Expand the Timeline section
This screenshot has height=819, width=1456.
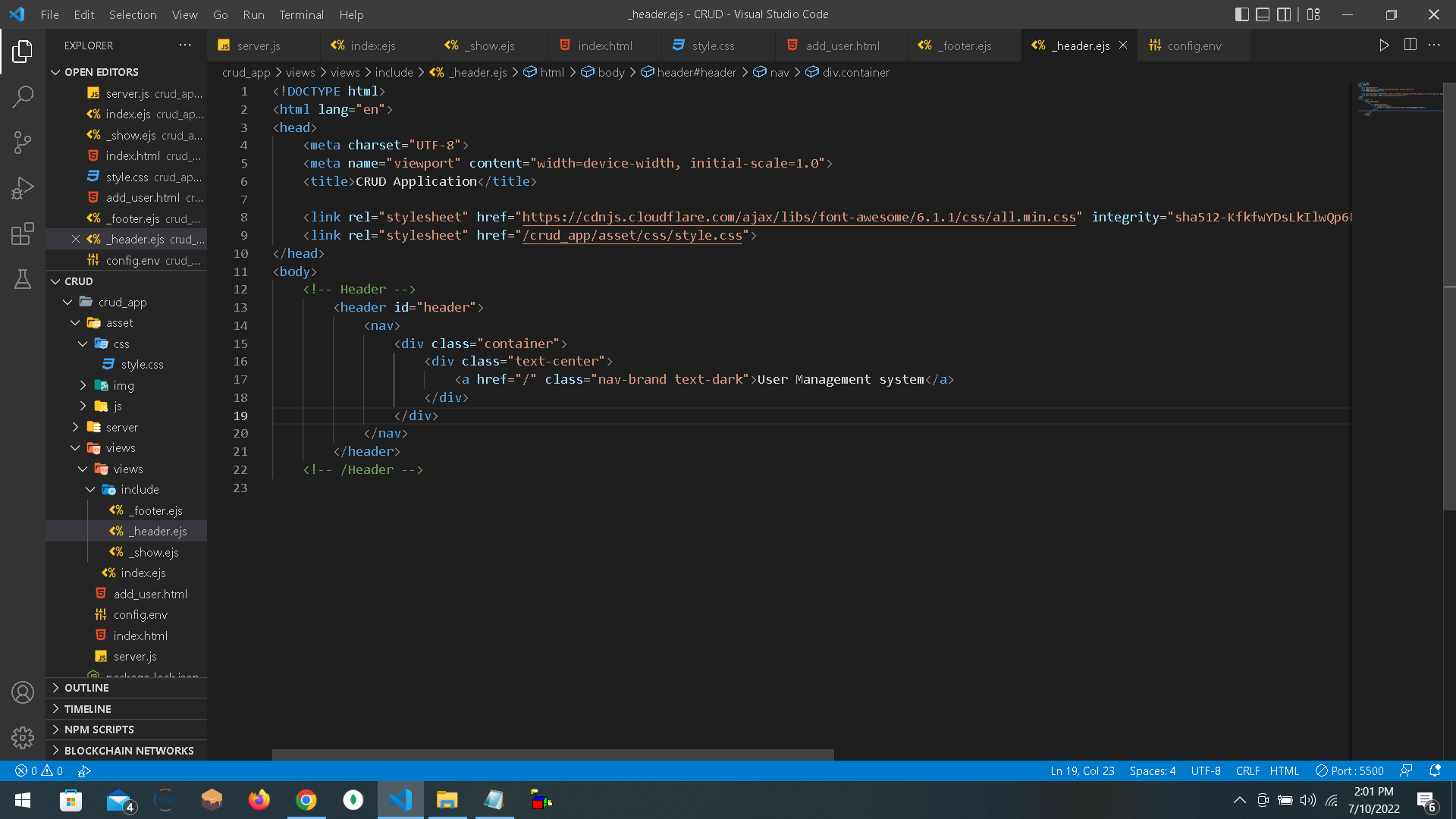click(126, 709)
